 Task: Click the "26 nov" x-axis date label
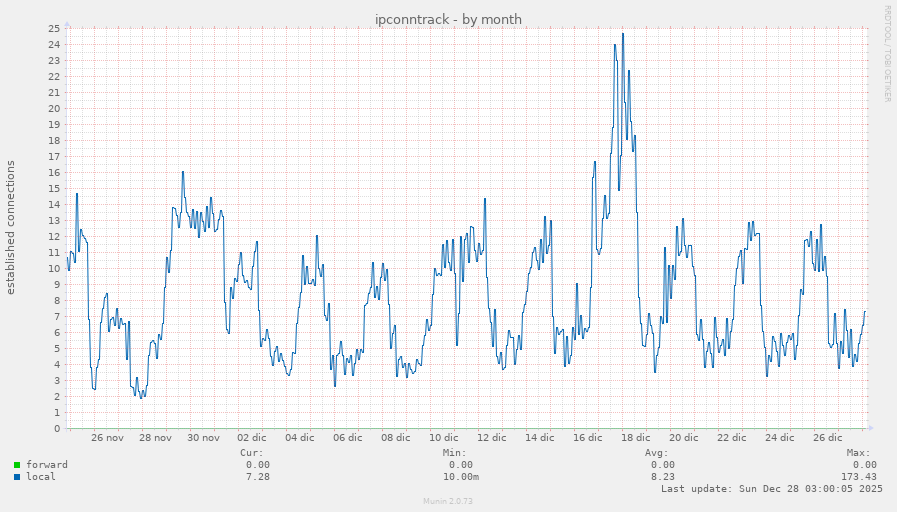[108, 438]
